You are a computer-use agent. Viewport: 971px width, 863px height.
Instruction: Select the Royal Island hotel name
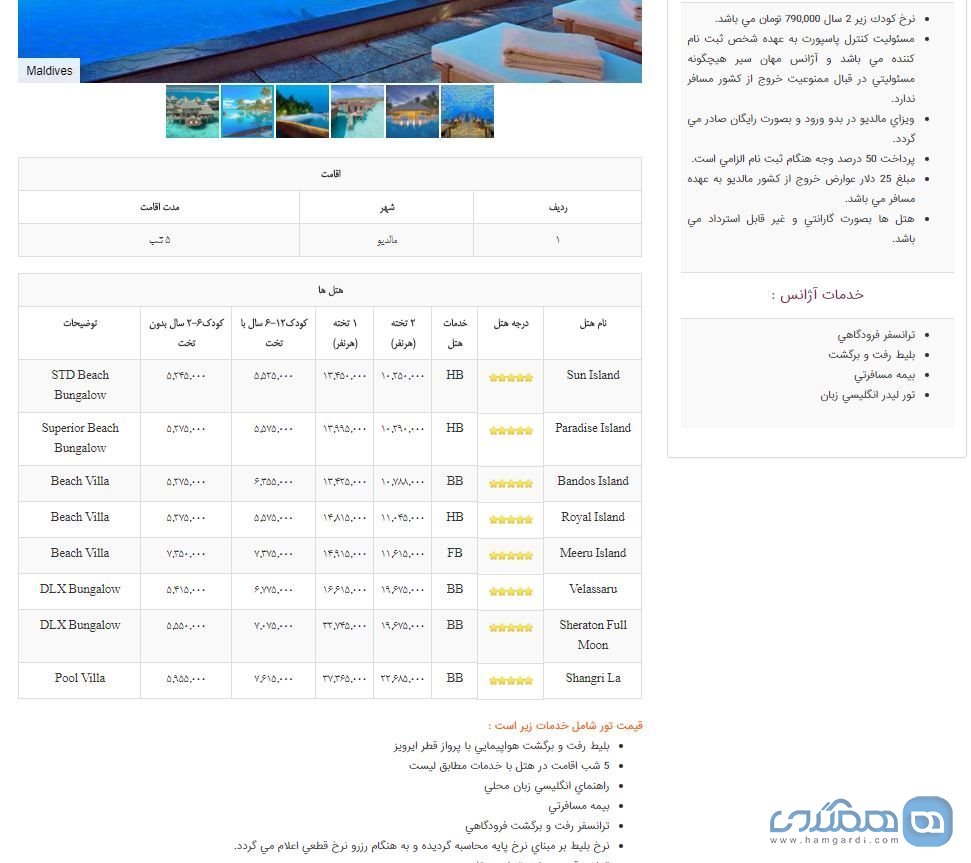(593, 518)
